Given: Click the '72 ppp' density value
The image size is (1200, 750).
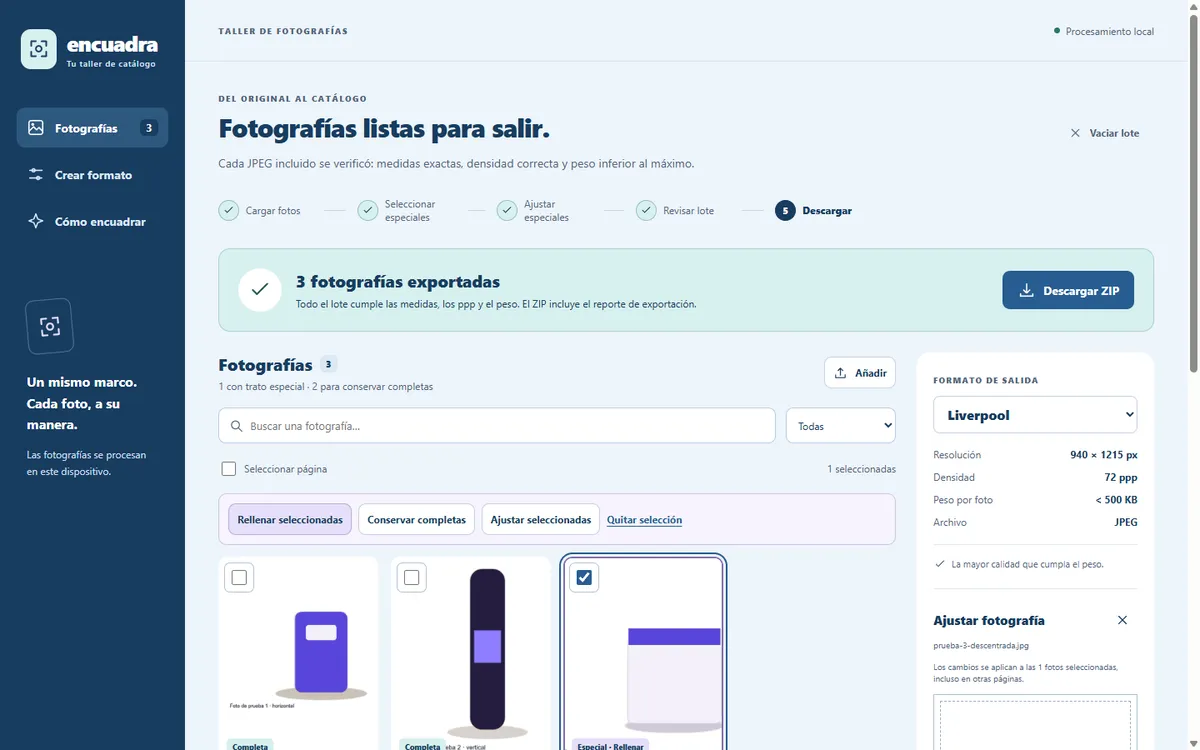Looking at the screenshot, I should pos(1120,478).
